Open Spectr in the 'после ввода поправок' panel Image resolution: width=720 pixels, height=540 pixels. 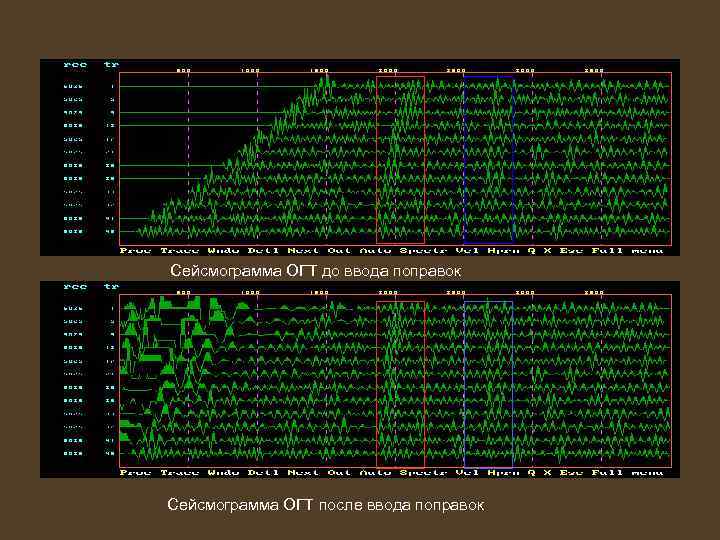(423, 472)
